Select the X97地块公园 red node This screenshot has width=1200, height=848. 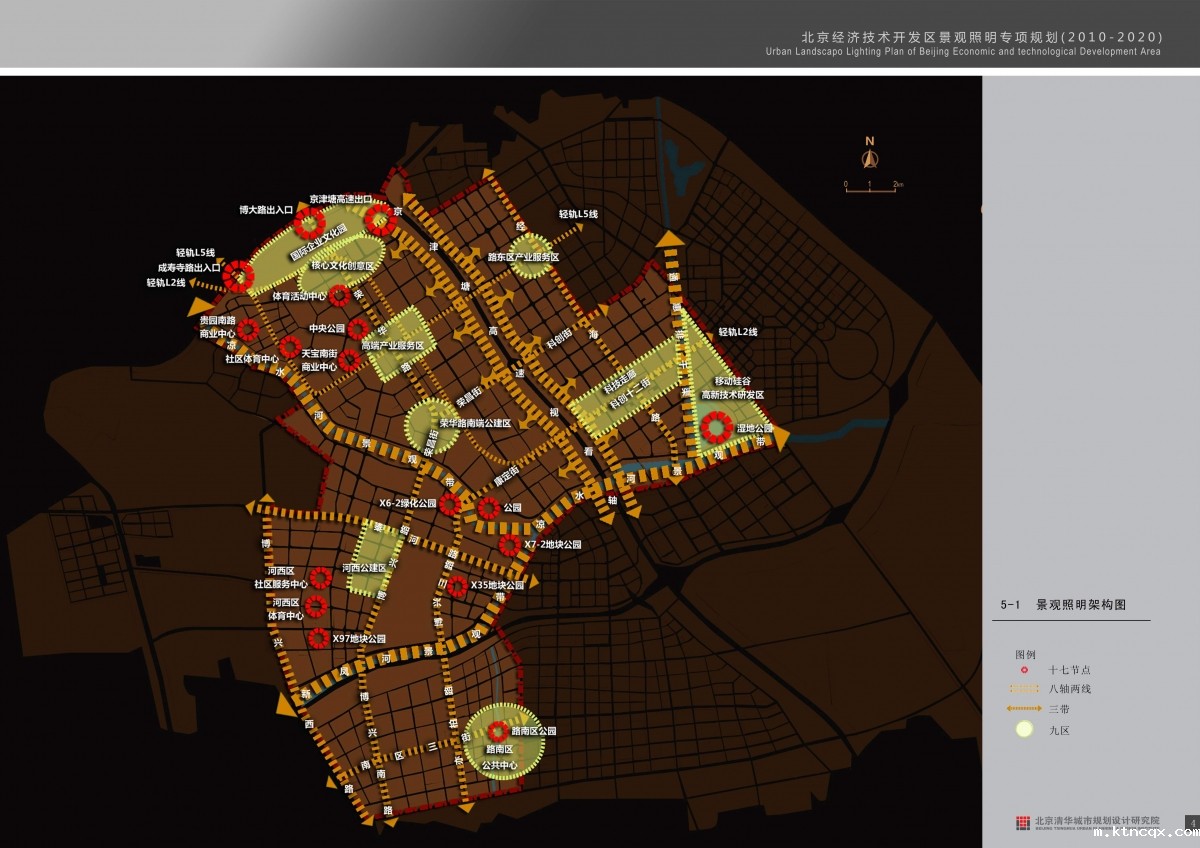(x=319, y=638)
